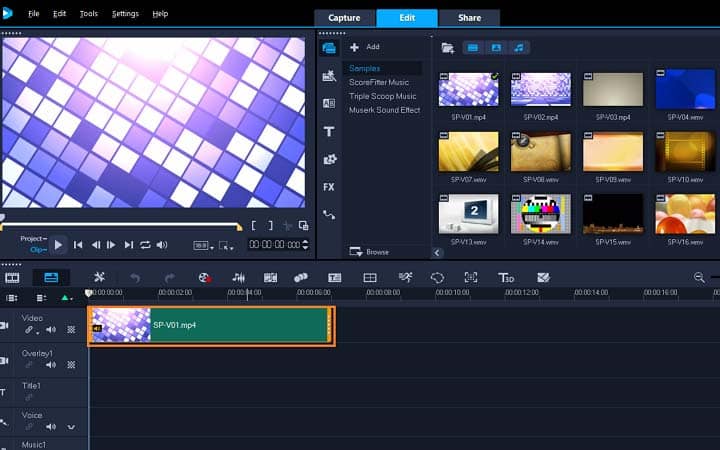Open the Transitions library icon

click(329, 103)
